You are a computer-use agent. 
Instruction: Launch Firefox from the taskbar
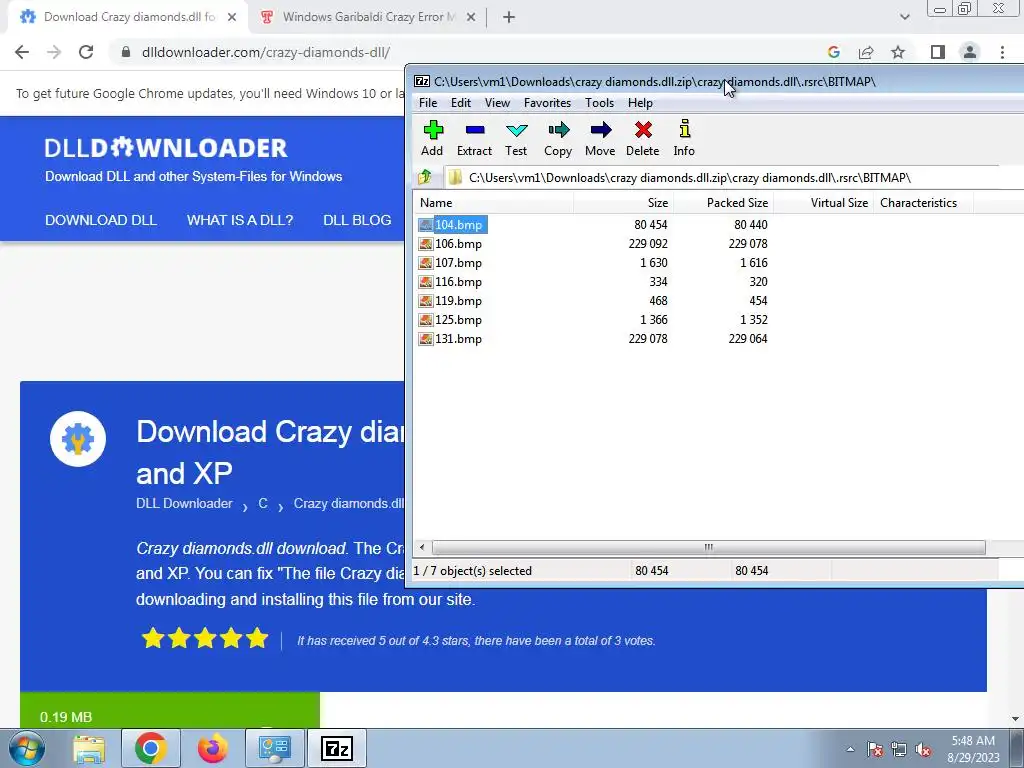[x=212, y=748]
